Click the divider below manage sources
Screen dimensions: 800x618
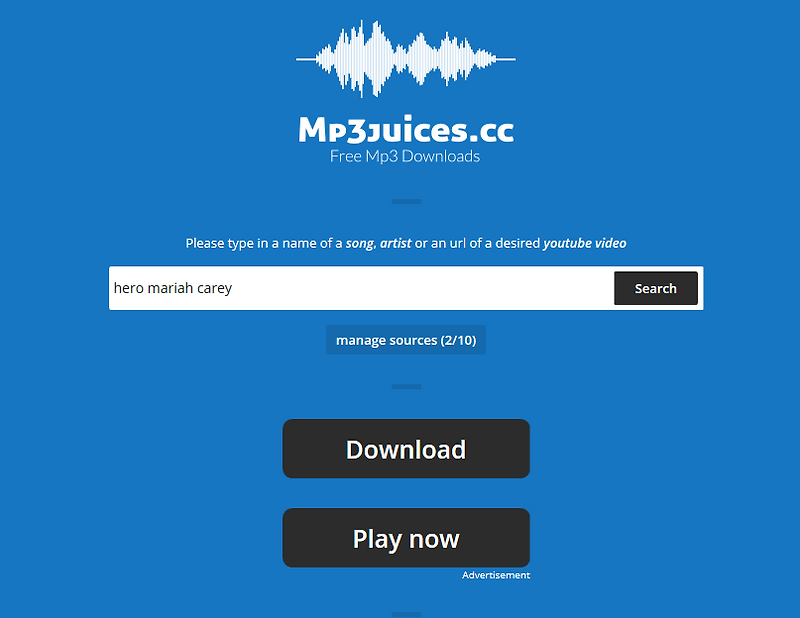pyautogui.click(x=406, y=387)
